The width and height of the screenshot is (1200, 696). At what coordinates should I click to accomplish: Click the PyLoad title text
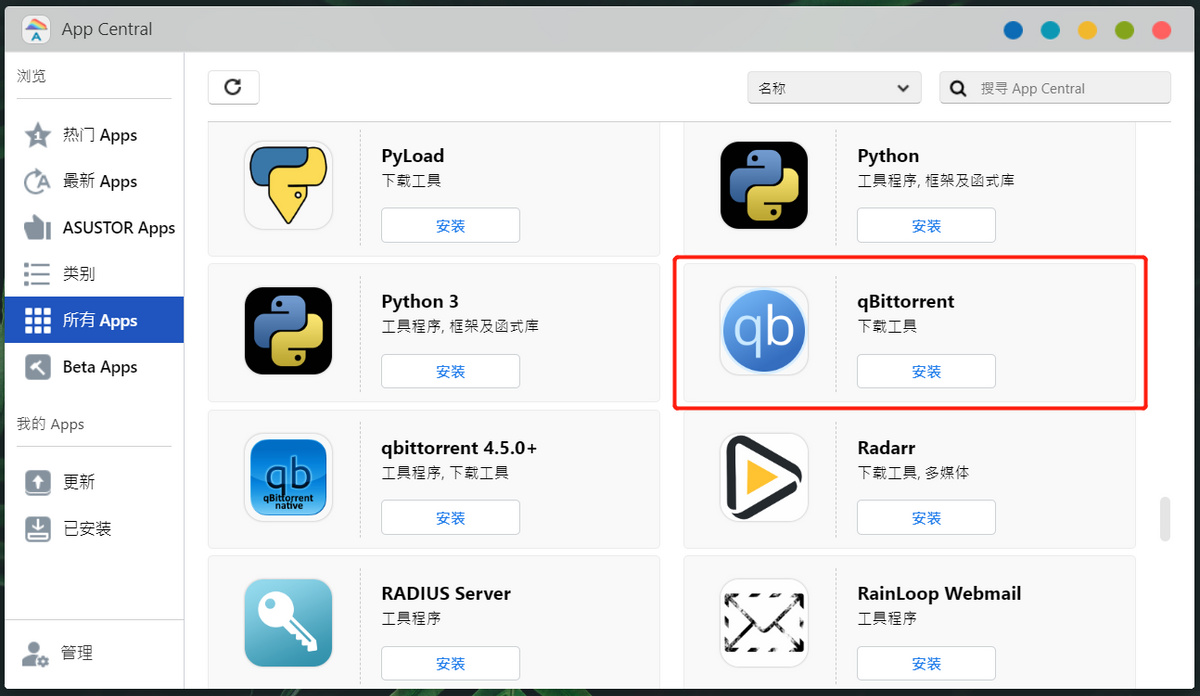pos(412,156)
